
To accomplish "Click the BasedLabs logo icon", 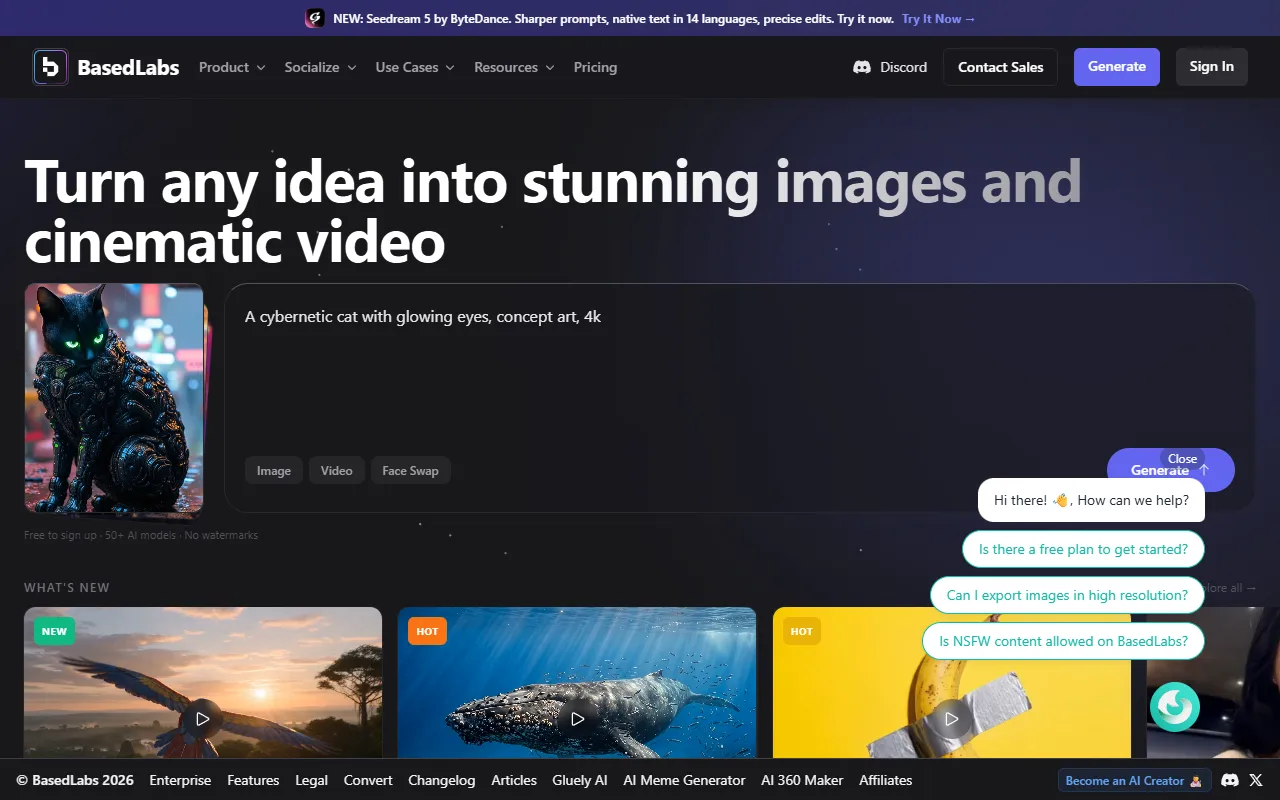I will coord(50,67).
